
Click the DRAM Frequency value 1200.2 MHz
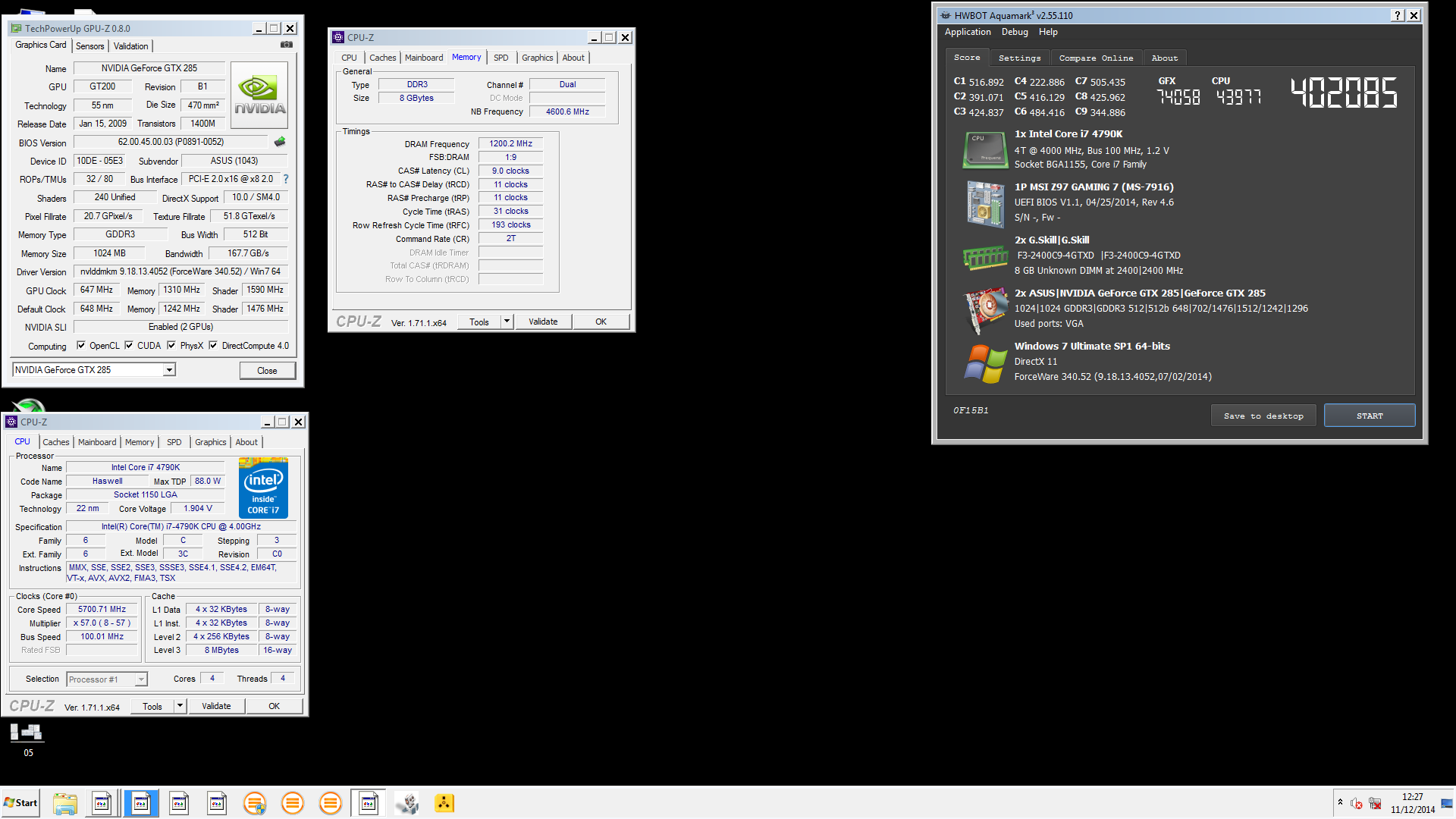tap(510, 143)
